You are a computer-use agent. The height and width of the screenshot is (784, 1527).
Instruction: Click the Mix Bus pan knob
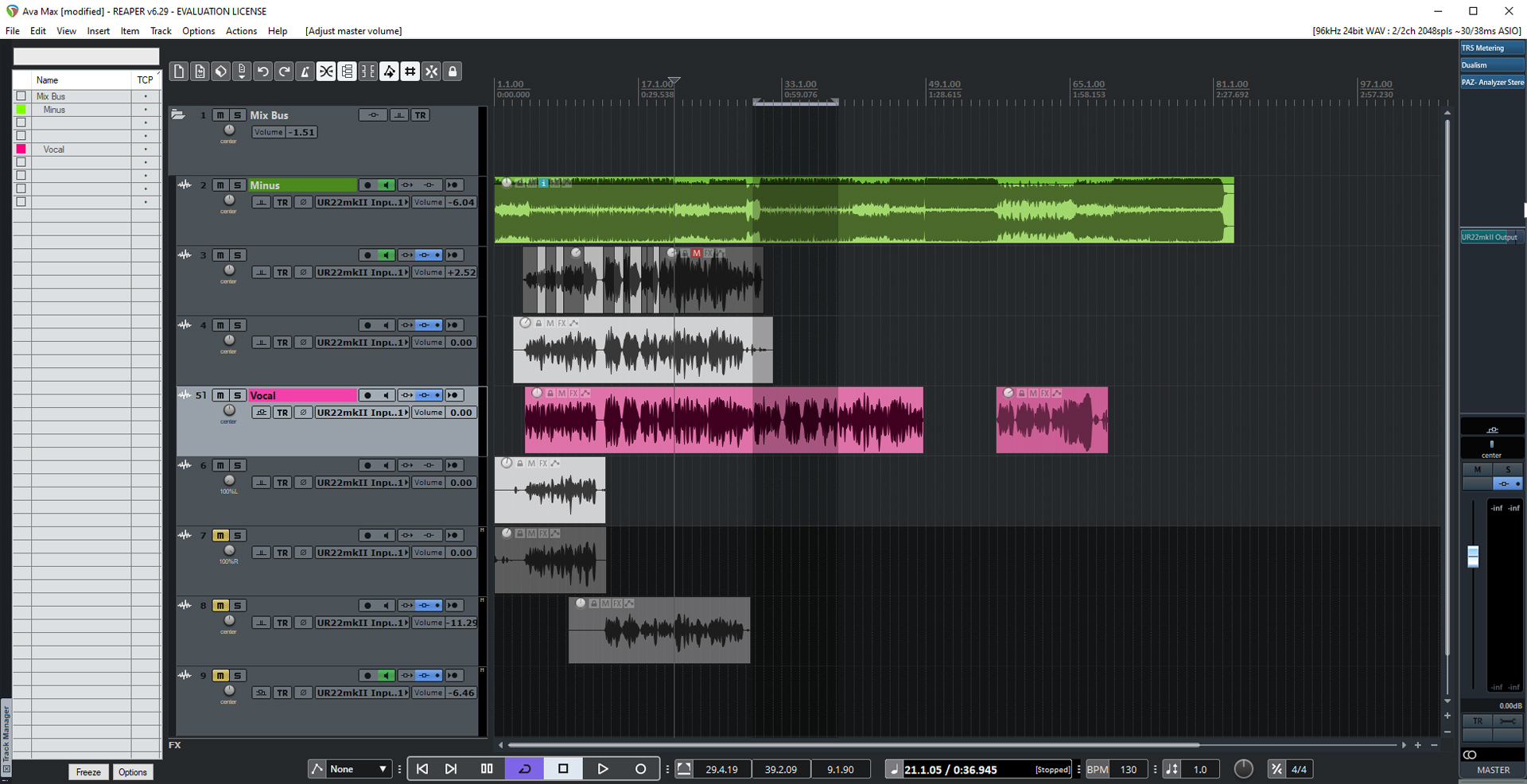(x=229, y=130)
